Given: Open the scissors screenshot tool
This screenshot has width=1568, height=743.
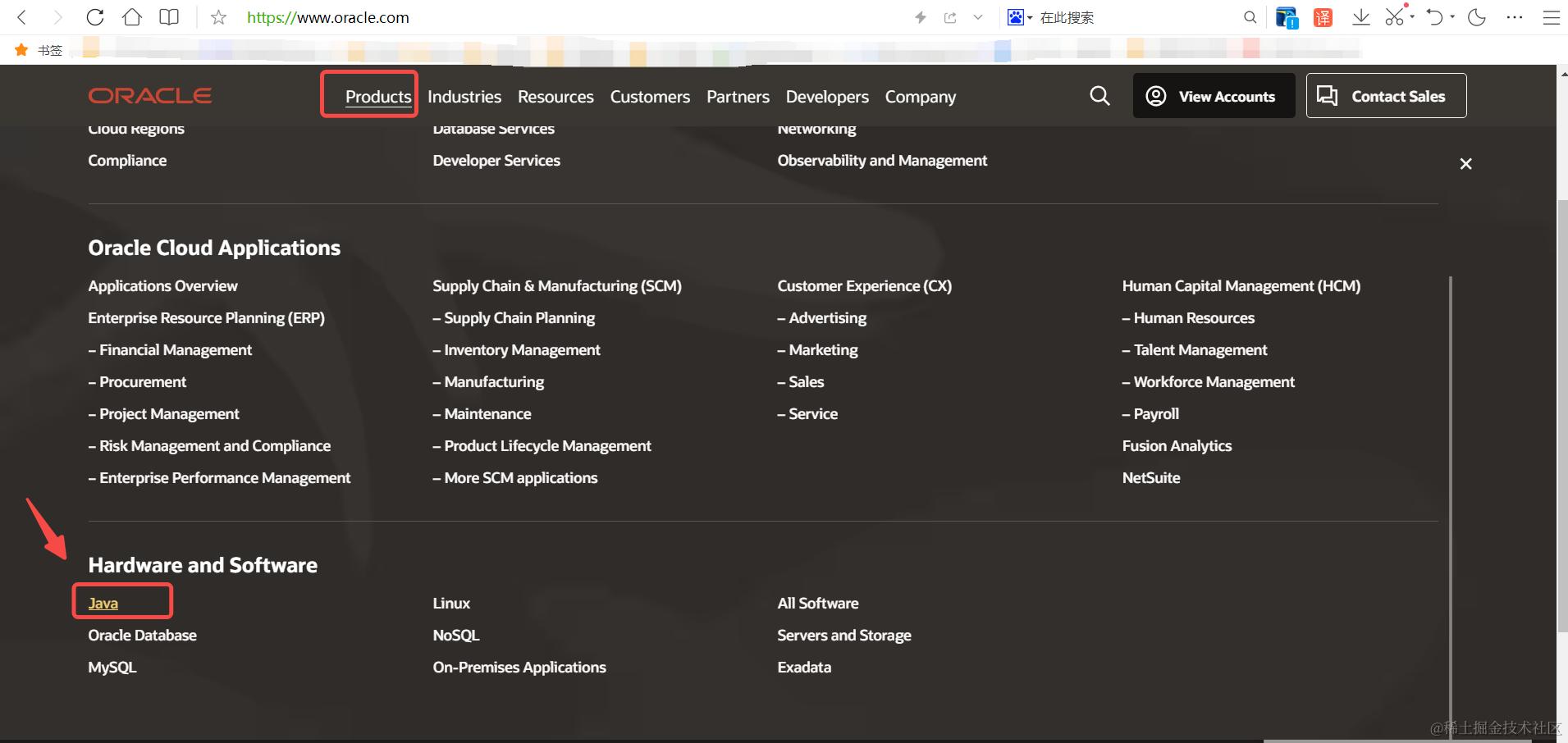Looking at the screenshot, I should pyautogui.click(x=1393, y=17).
